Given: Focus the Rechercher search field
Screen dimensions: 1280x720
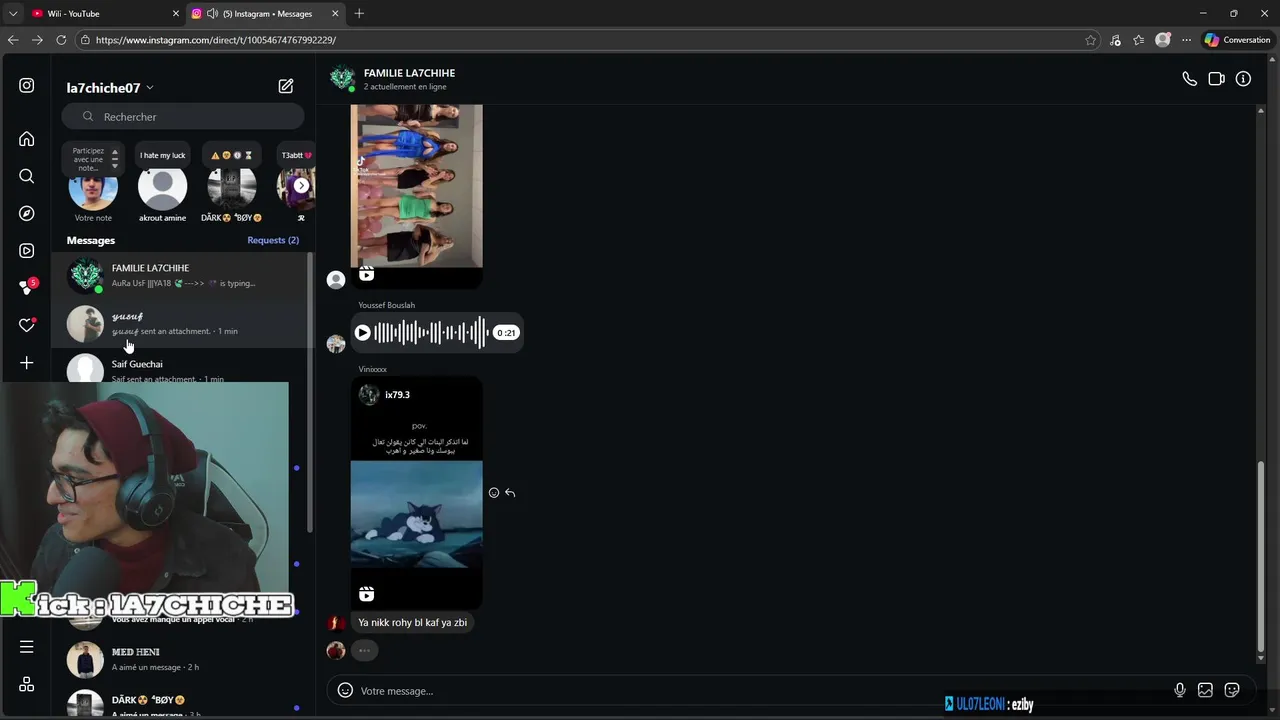Looking at the screenshot, I should (183, 117).
